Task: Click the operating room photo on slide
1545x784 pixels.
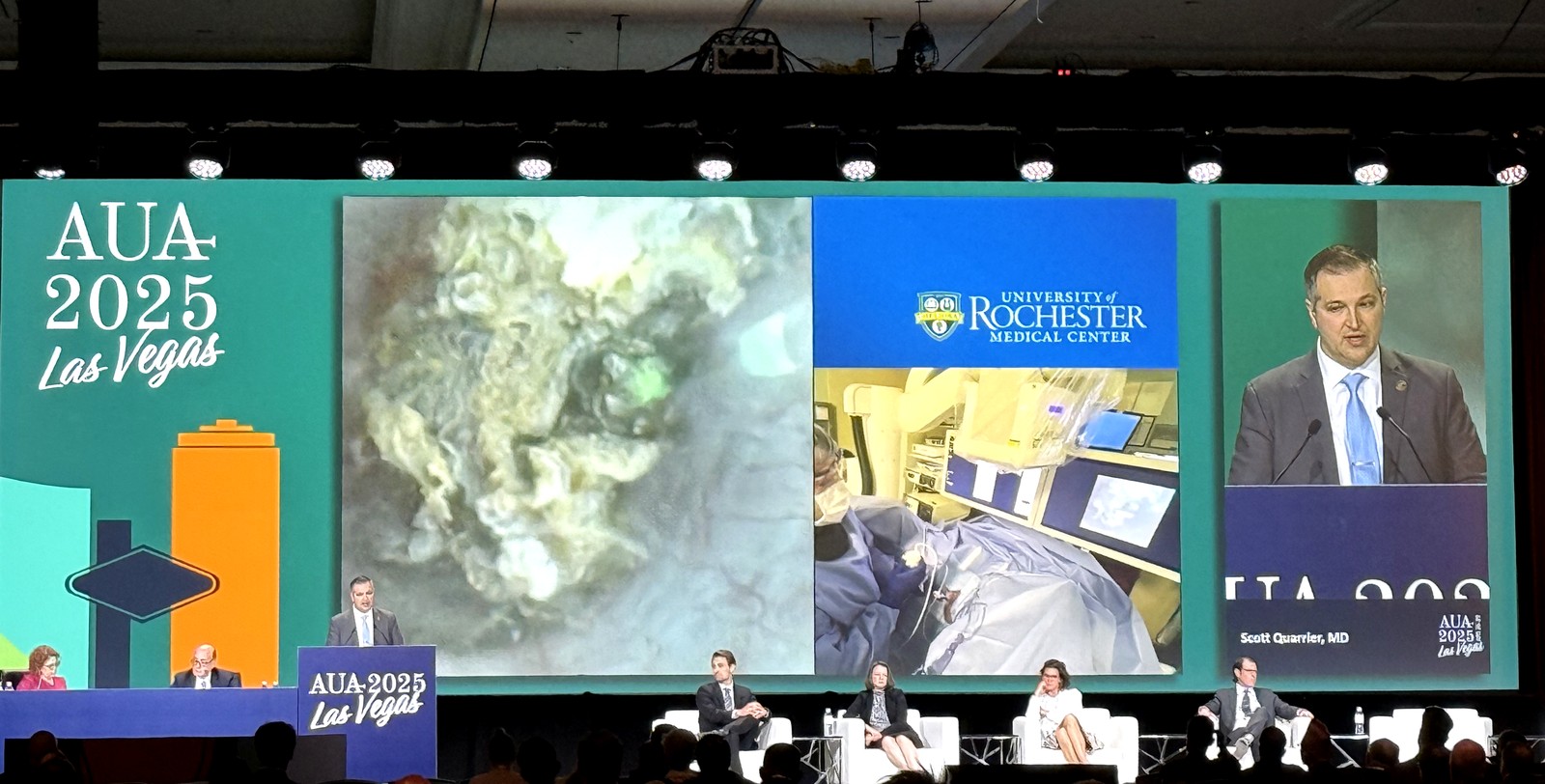Action: pos(997,520)
